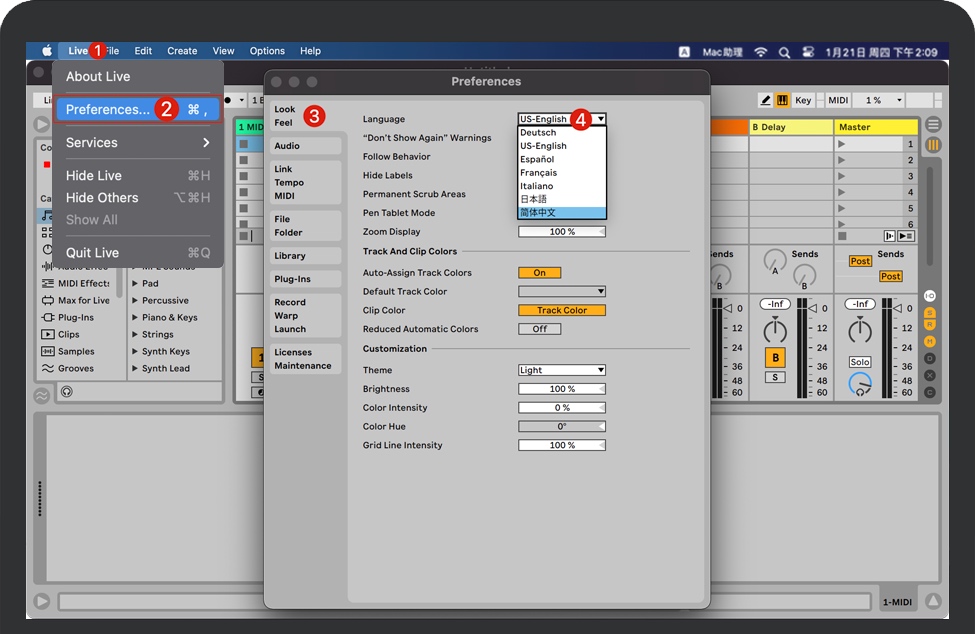Viewport: 975px width, 634px height.
Task: Toggle the Solo button on Master track
Action: point(860,362)
